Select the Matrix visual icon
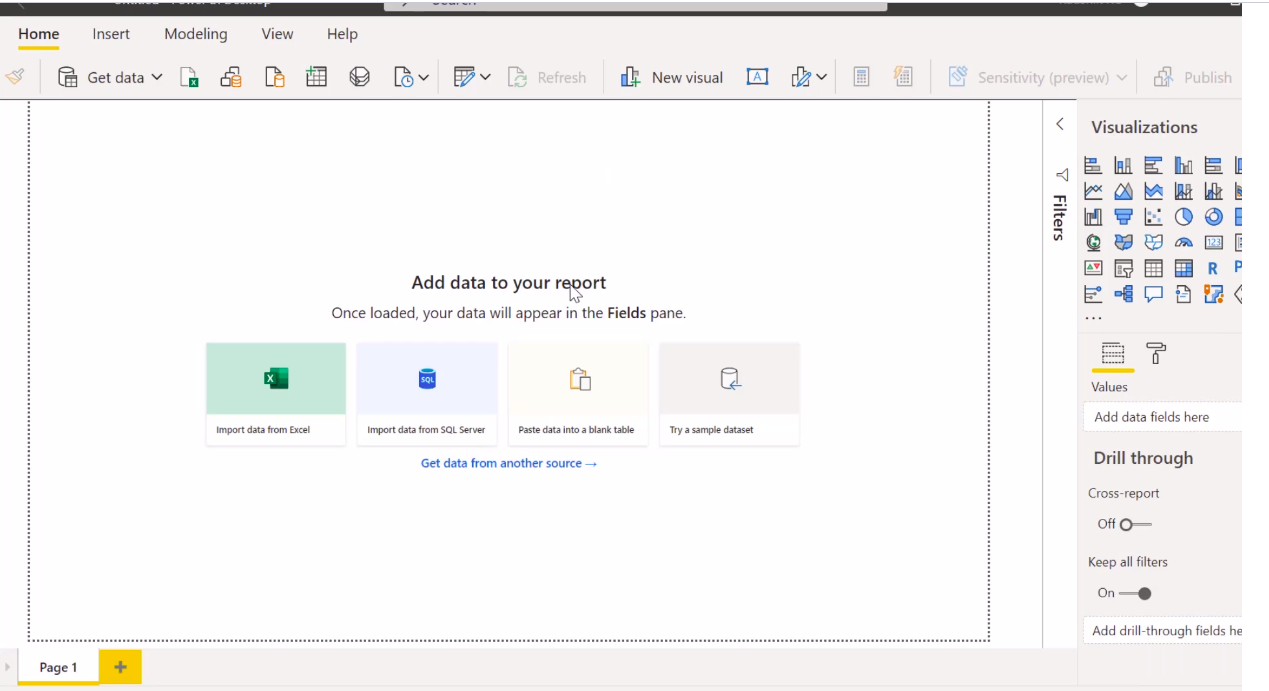The width and height of the screenshot is (1269, 691). point(1183,268)
